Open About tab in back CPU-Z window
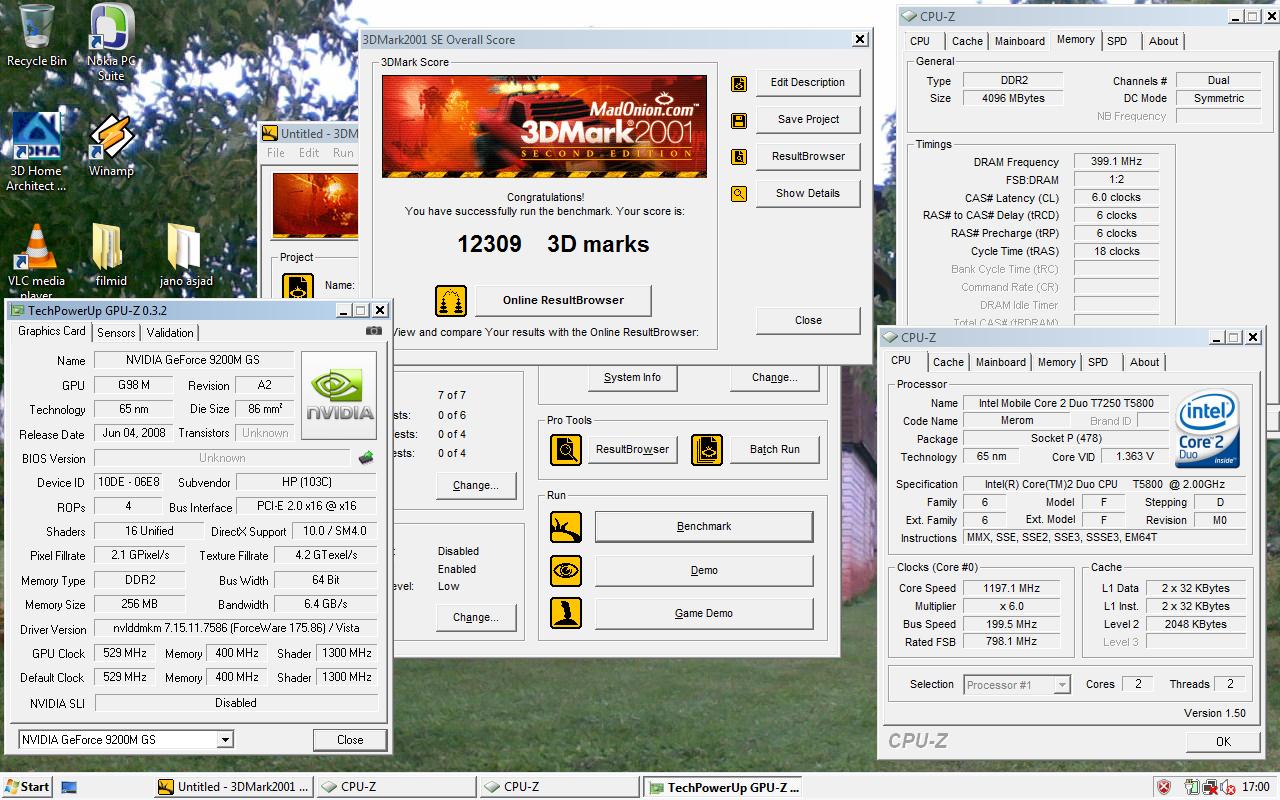Viewport: 1280px width, 800px height. pos(1163,41)
